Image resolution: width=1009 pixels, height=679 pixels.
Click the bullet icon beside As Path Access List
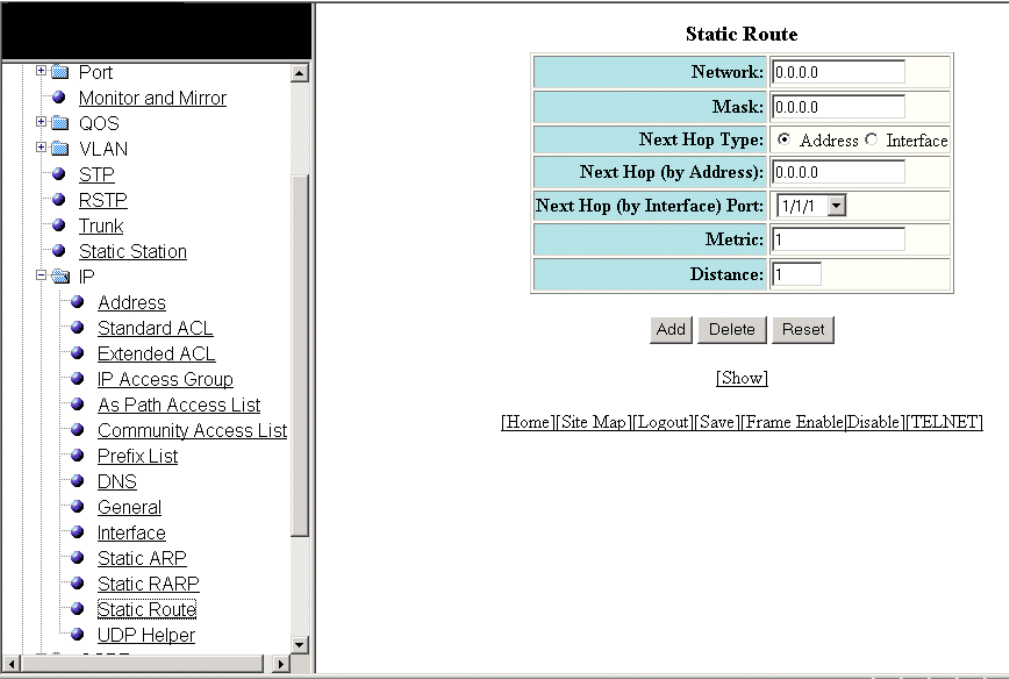pyautogui.click(x=77, y=404)
